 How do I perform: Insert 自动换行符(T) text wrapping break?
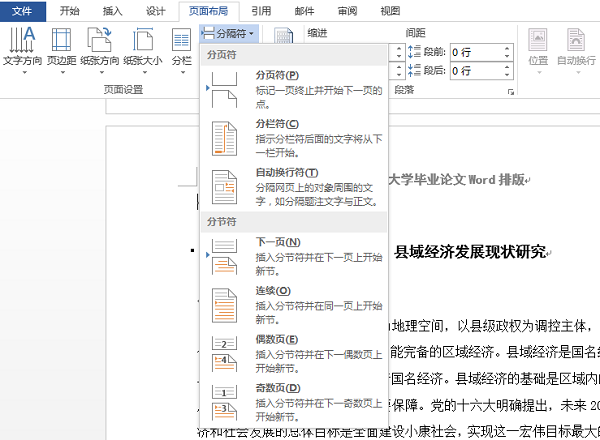pyautogui.click(x=294, y=187)
